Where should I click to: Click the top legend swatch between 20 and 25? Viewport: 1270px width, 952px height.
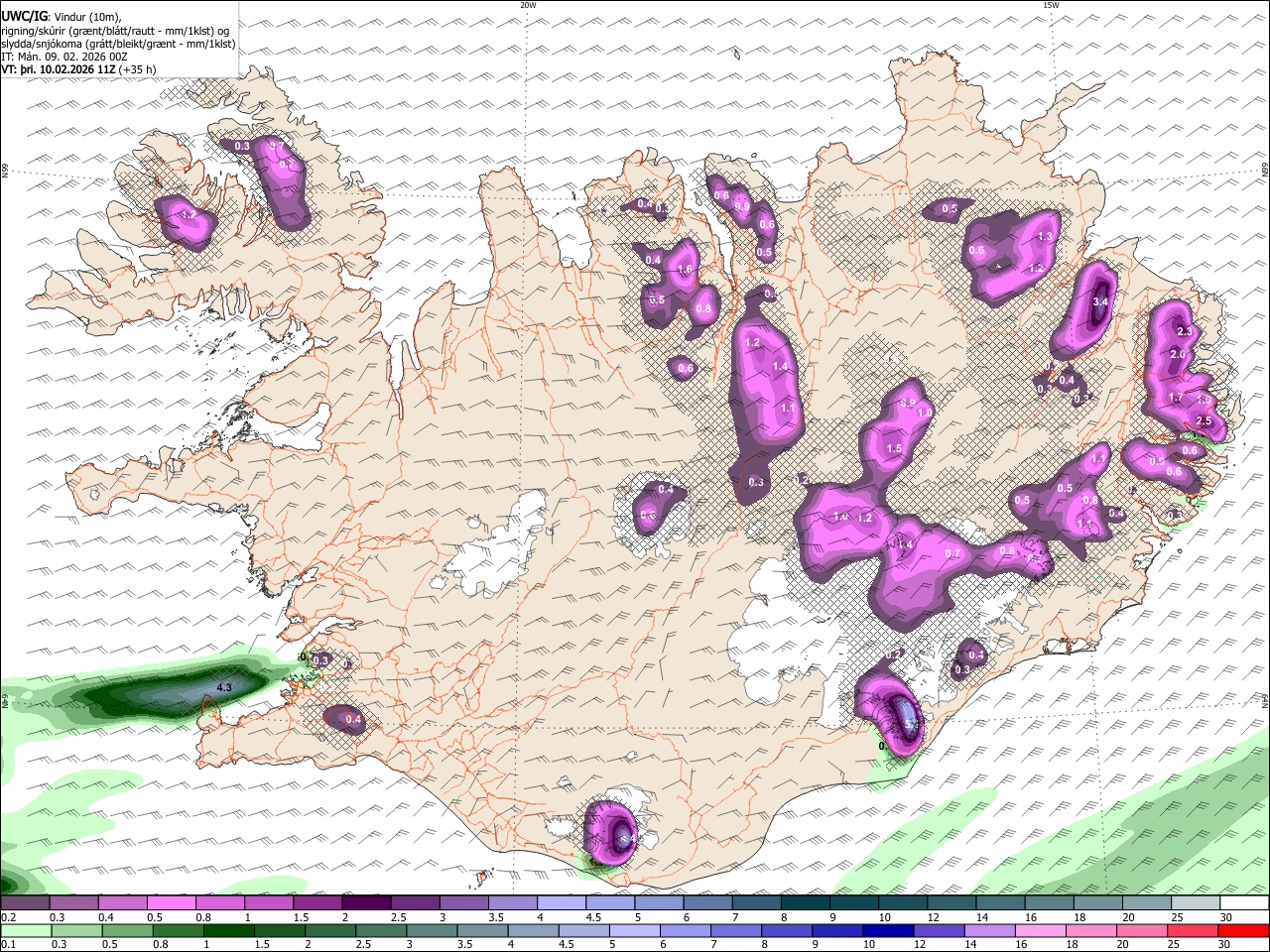point(1147,902)
